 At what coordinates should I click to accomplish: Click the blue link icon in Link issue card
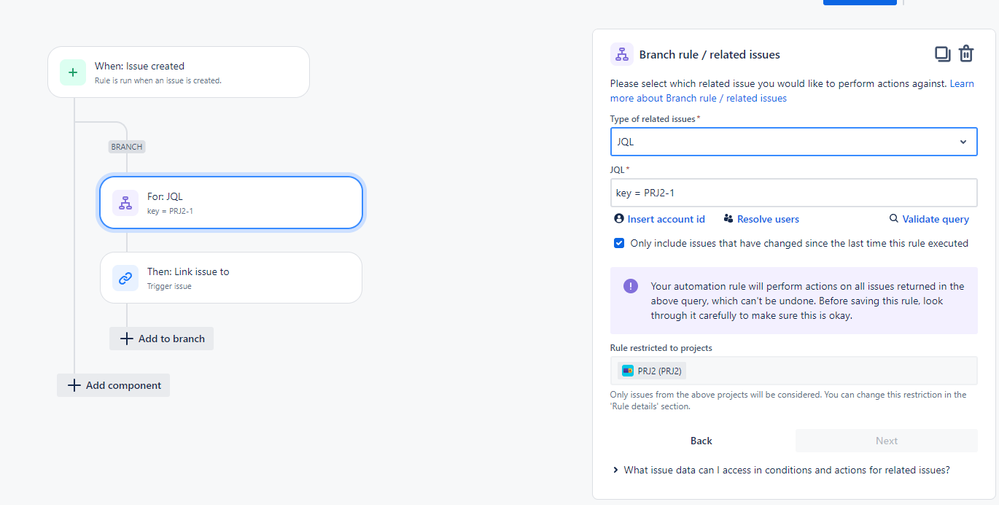pyautogui.click(x=126, y=278)
